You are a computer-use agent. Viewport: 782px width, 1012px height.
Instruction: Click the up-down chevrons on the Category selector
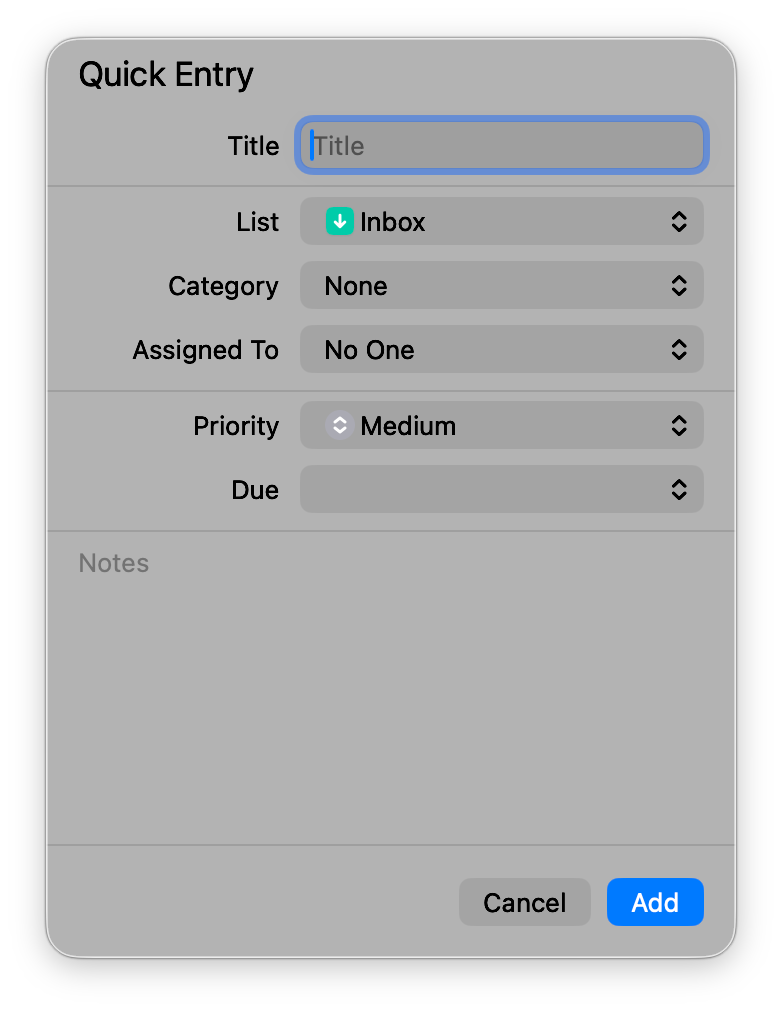coord(679,286)
